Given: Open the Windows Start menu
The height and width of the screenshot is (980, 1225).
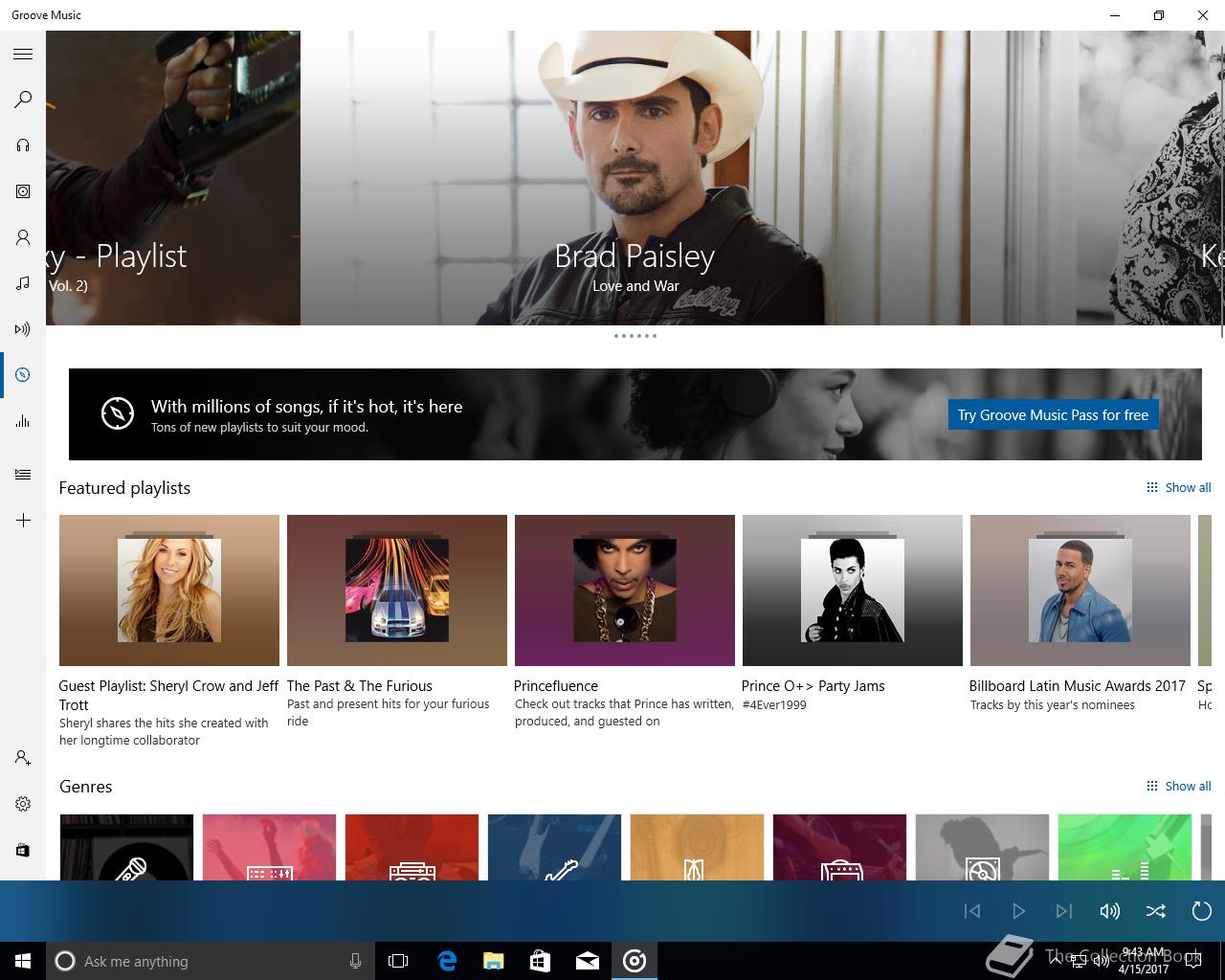Looking at the screenshot, I should pyautogui.click(x=23, y=961).
